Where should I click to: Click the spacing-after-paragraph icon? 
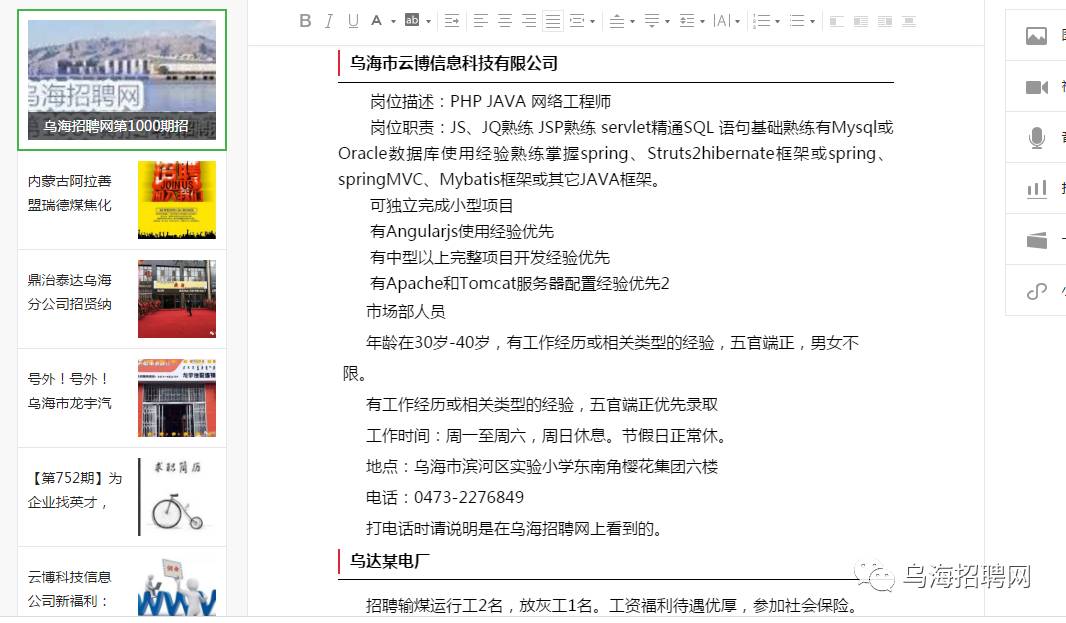point(651,21)
